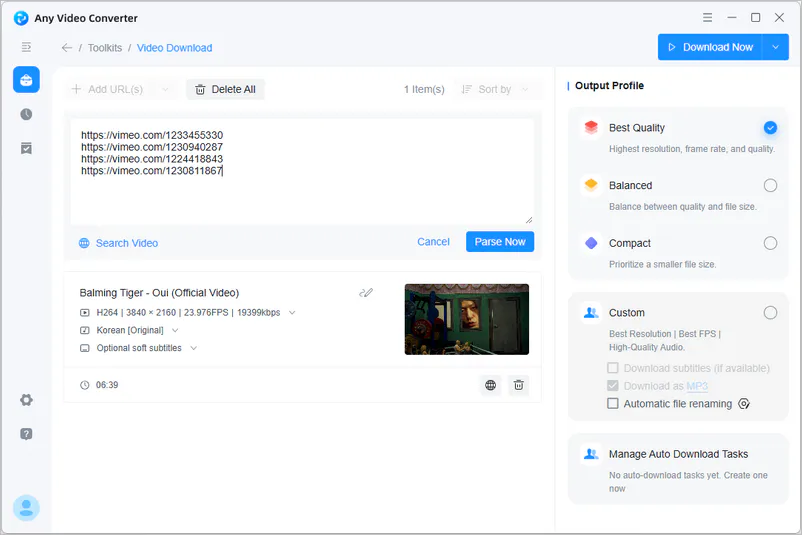The width and height of the screenshot is (802, 535).
Task: Select the Best Quality radio button
Action: 770,127
